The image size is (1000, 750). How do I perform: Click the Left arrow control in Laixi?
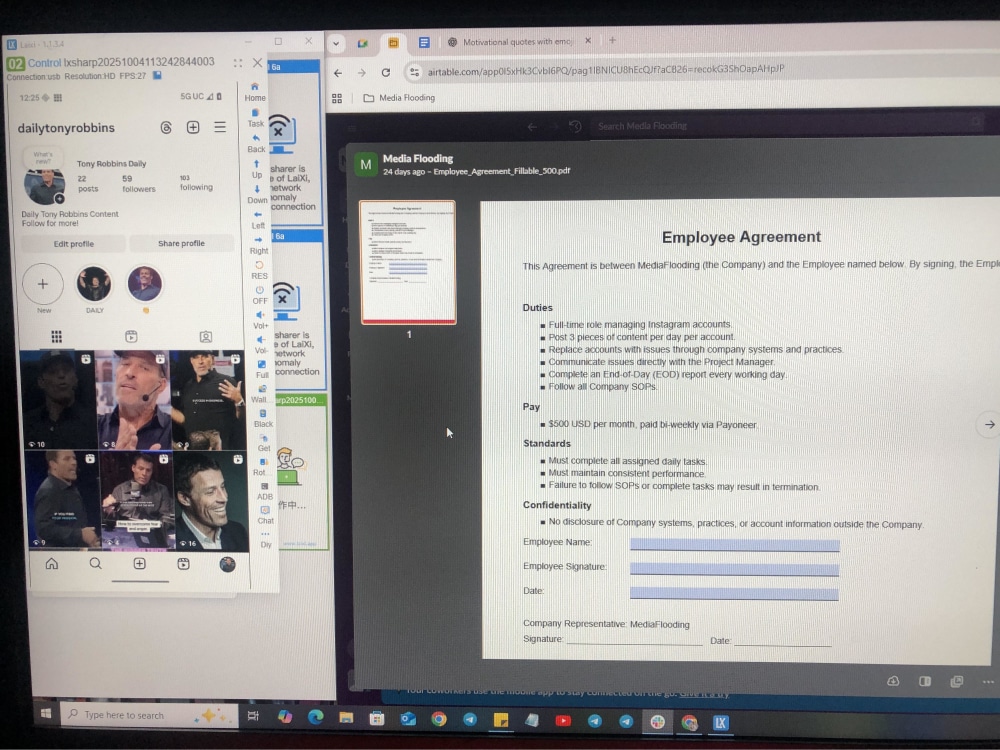(x=258, y=220)
